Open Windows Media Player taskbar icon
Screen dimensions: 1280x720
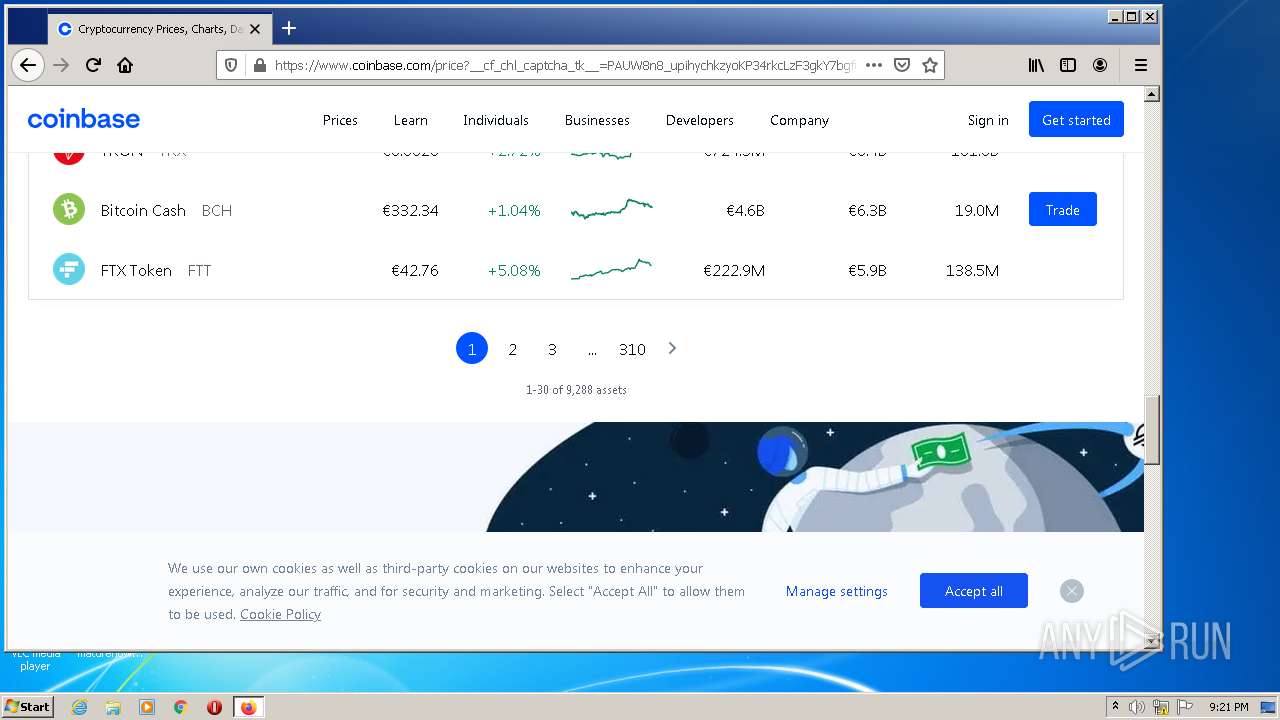(147, 707)
